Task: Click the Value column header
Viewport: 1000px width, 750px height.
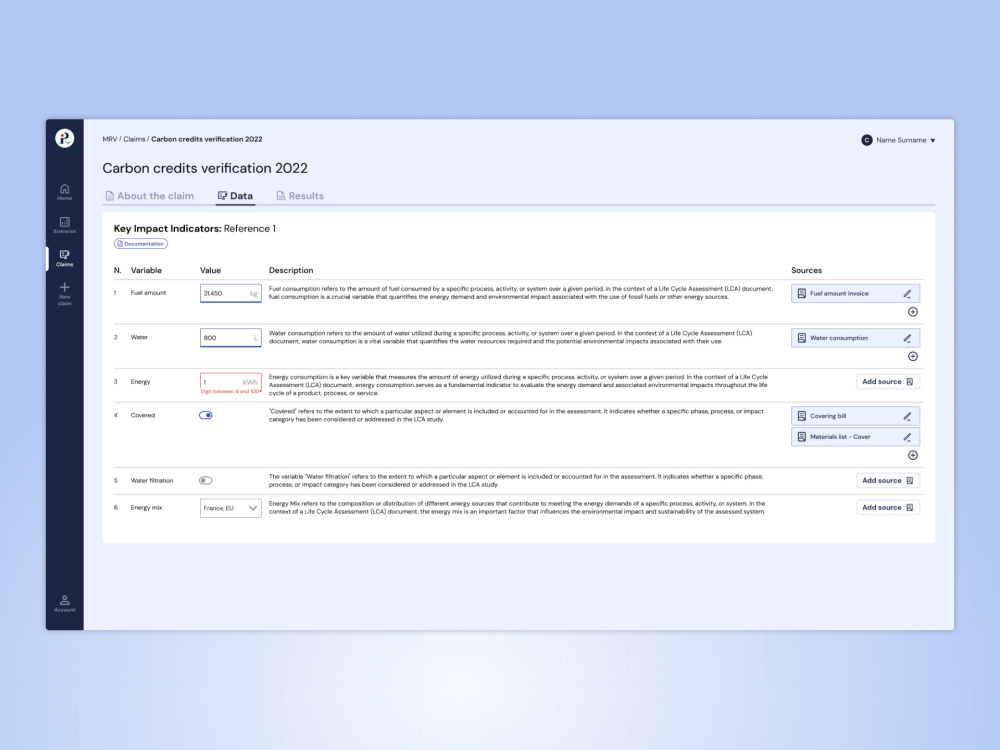Action: (210, 270)
